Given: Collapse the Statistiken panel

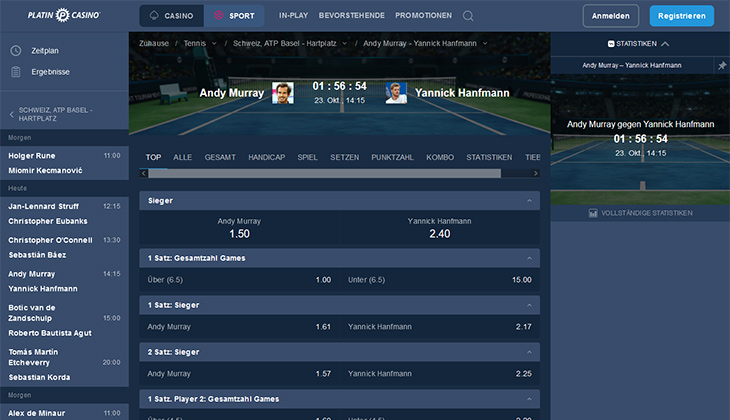Looking at the screenshot, I should 665,44.
